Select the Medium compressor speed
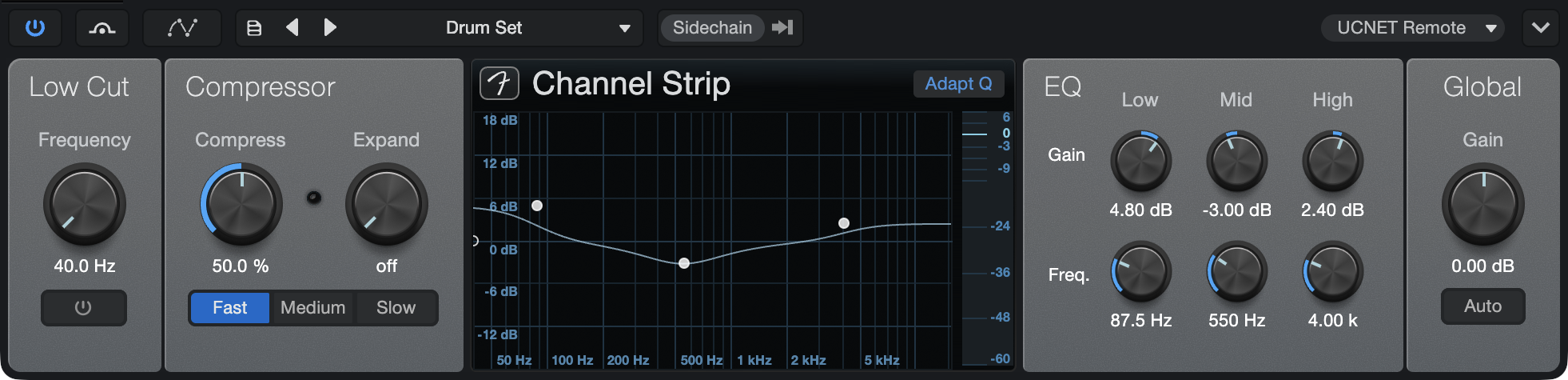The width and height of the screenshot is (1568, 380). tap(313, 308)
